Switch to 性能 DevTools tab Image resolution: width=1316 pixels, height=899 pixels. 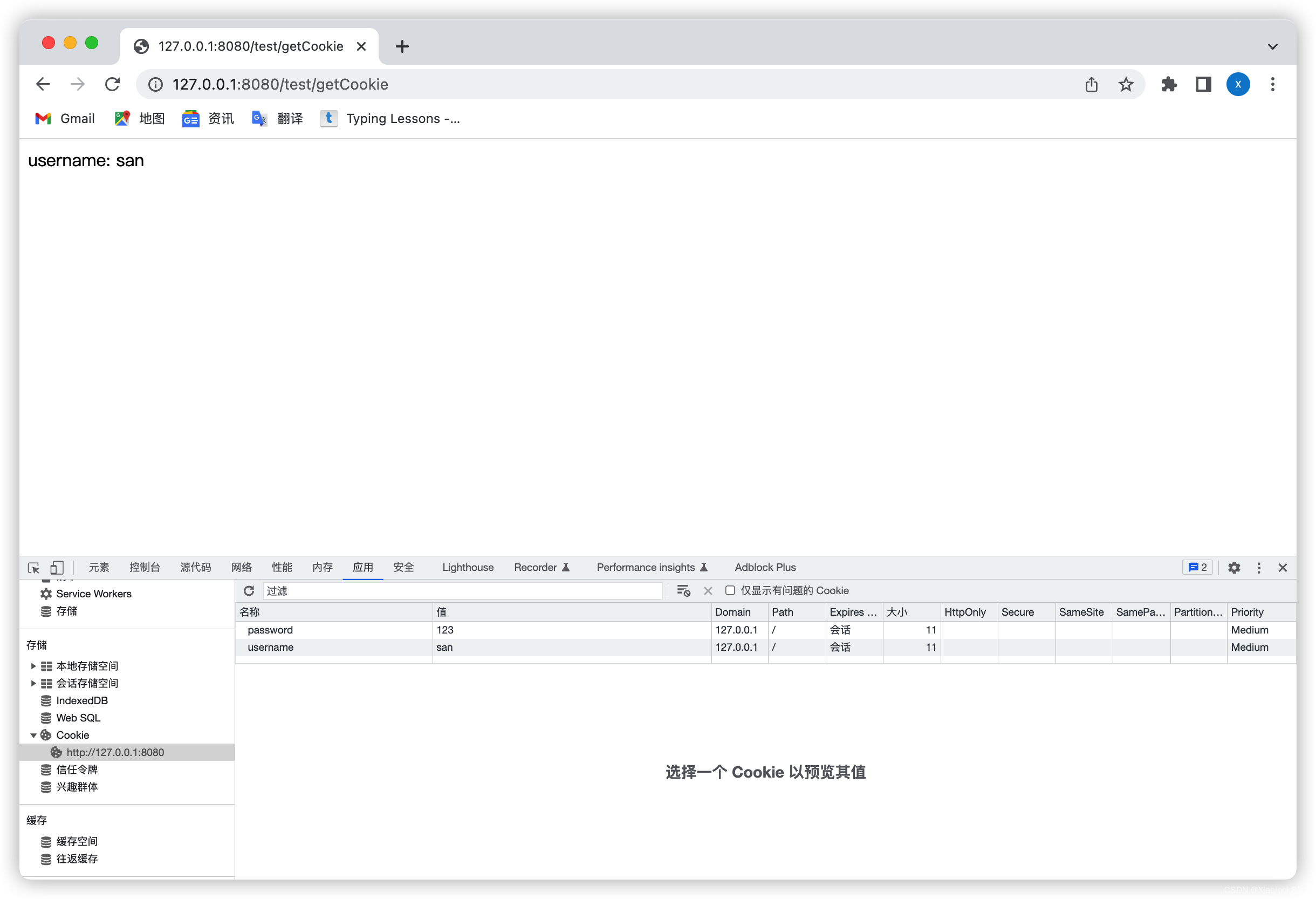click(282, 568)
